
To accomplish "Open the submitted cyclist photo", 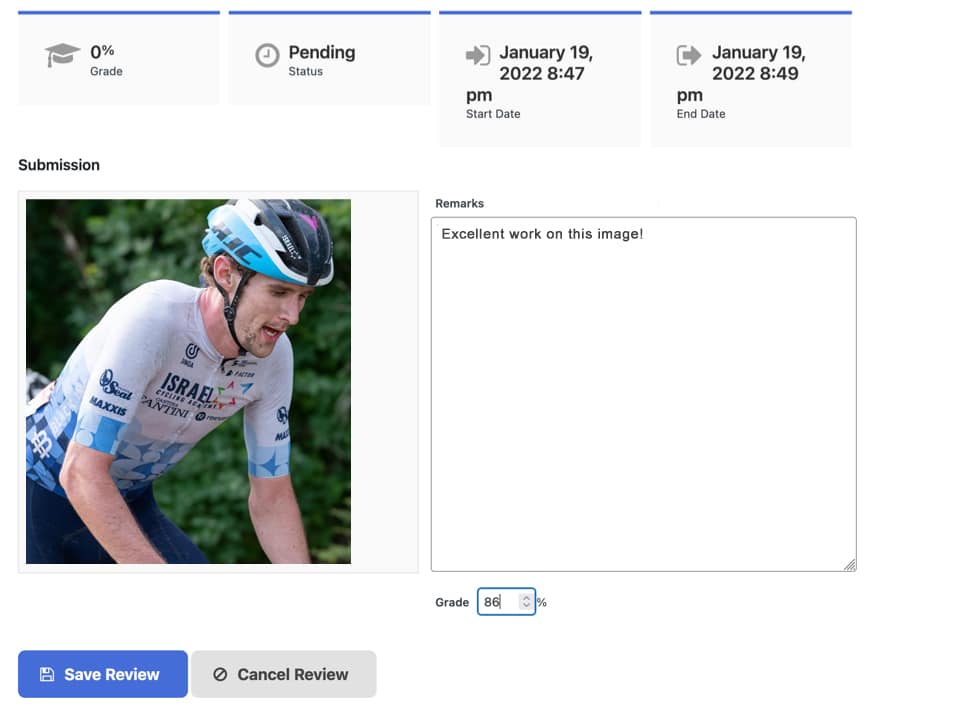I will click(188, 381).
